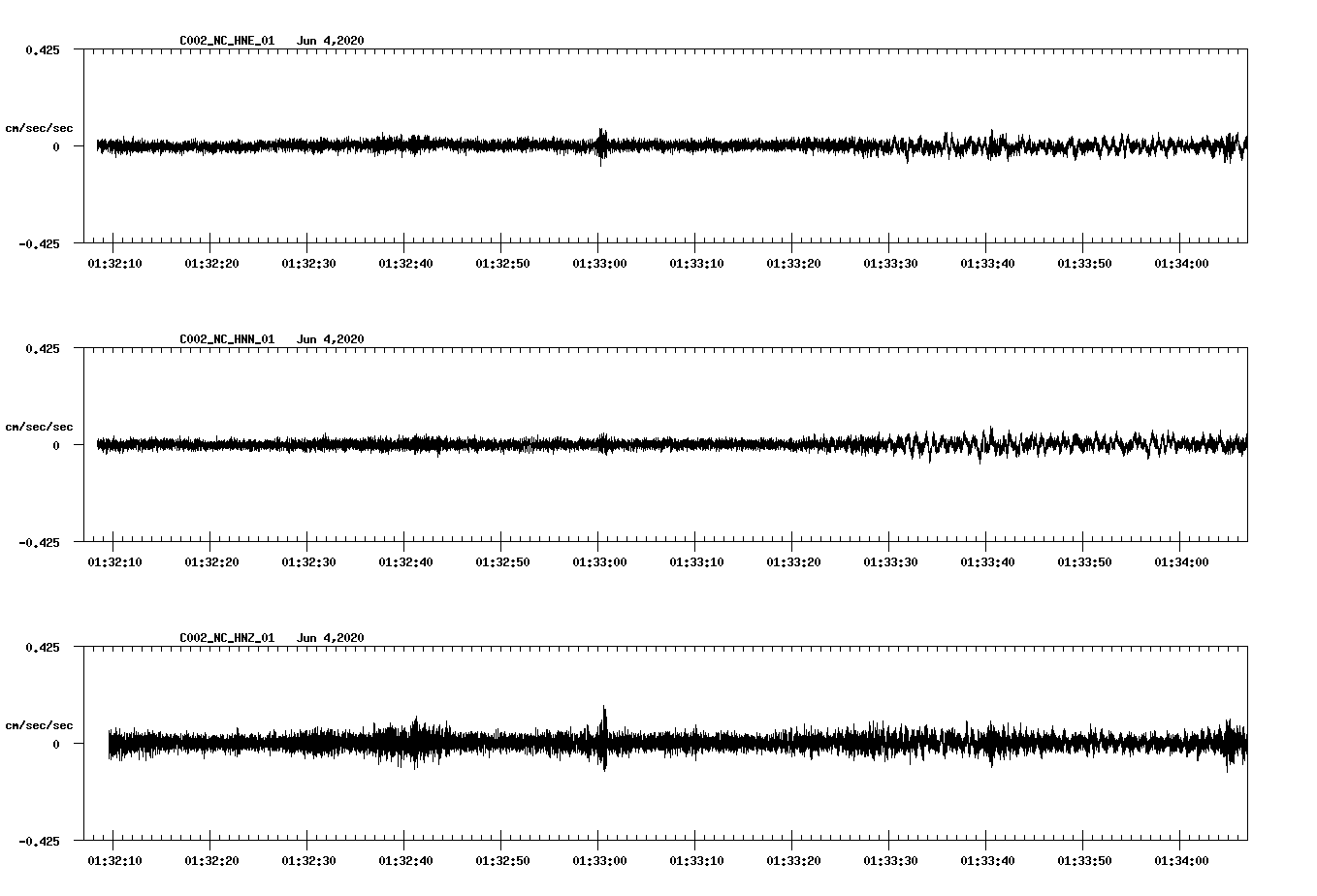Viewport: 1317px width, 896px height.
Task: Click time label 01:33:40 under HNE plot
Action: (987, 264)
